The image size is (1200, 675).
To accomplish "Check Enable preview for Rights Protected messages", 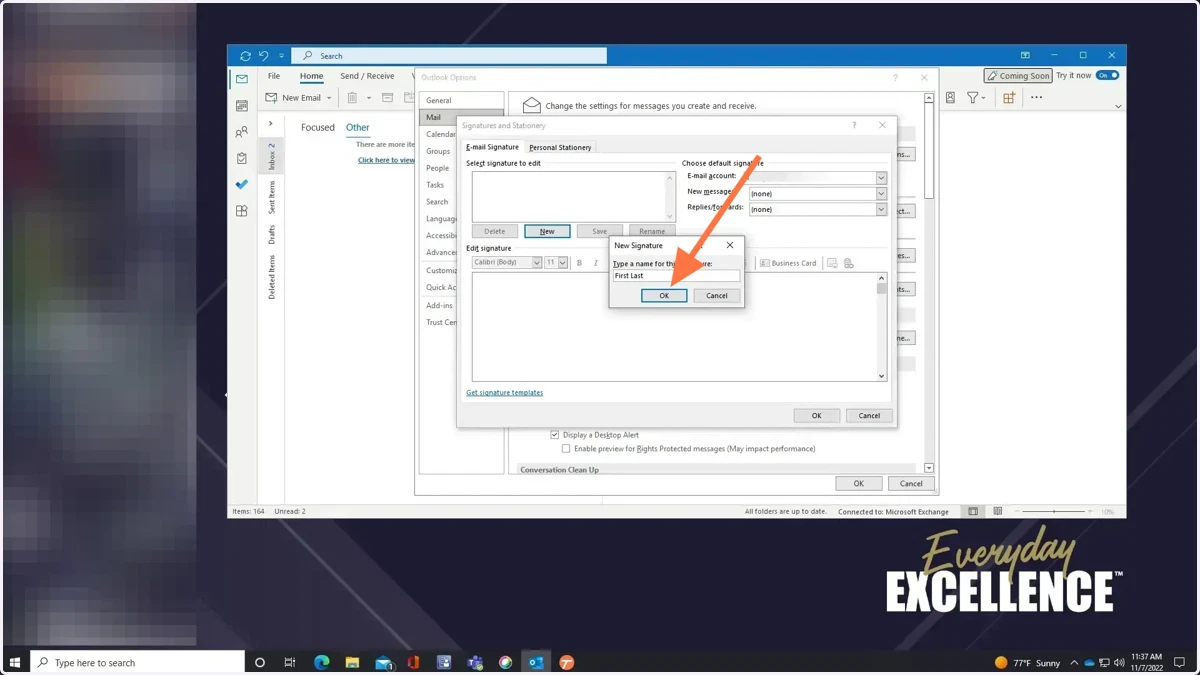I will tap(565, 449).
